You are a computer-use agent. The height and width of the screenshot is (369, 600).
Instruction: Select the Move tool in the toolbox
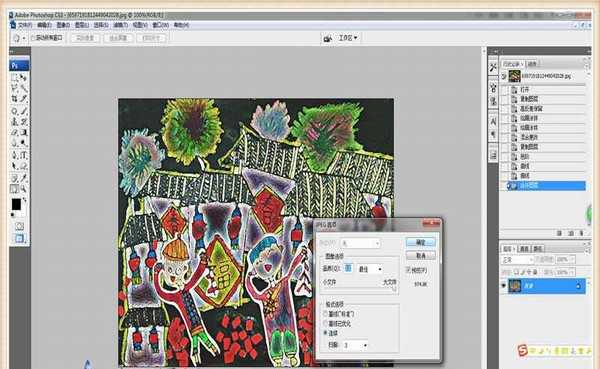pyautogui.click(x=23, y=78)
